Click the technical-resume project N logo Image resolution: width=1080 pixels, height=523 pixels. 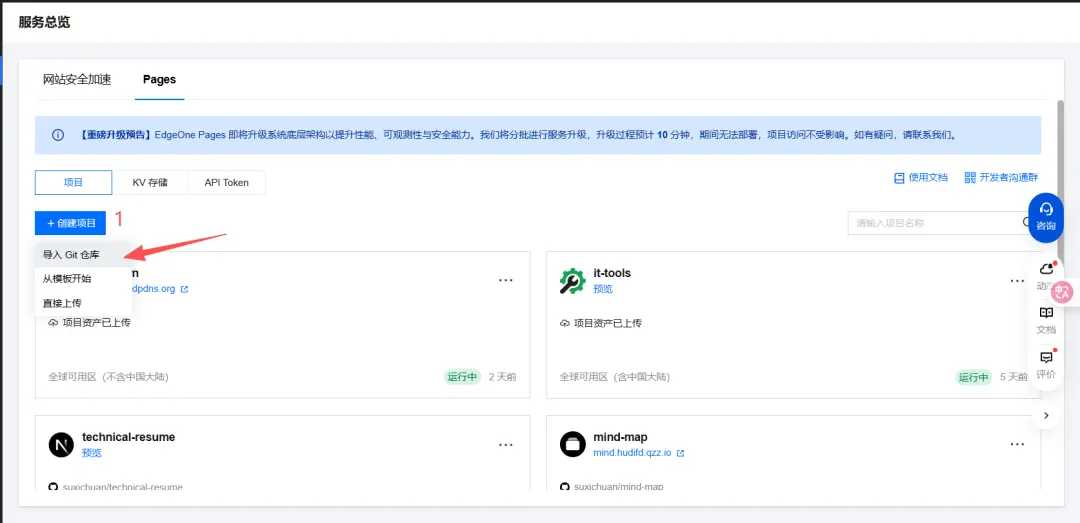[61, 444]
